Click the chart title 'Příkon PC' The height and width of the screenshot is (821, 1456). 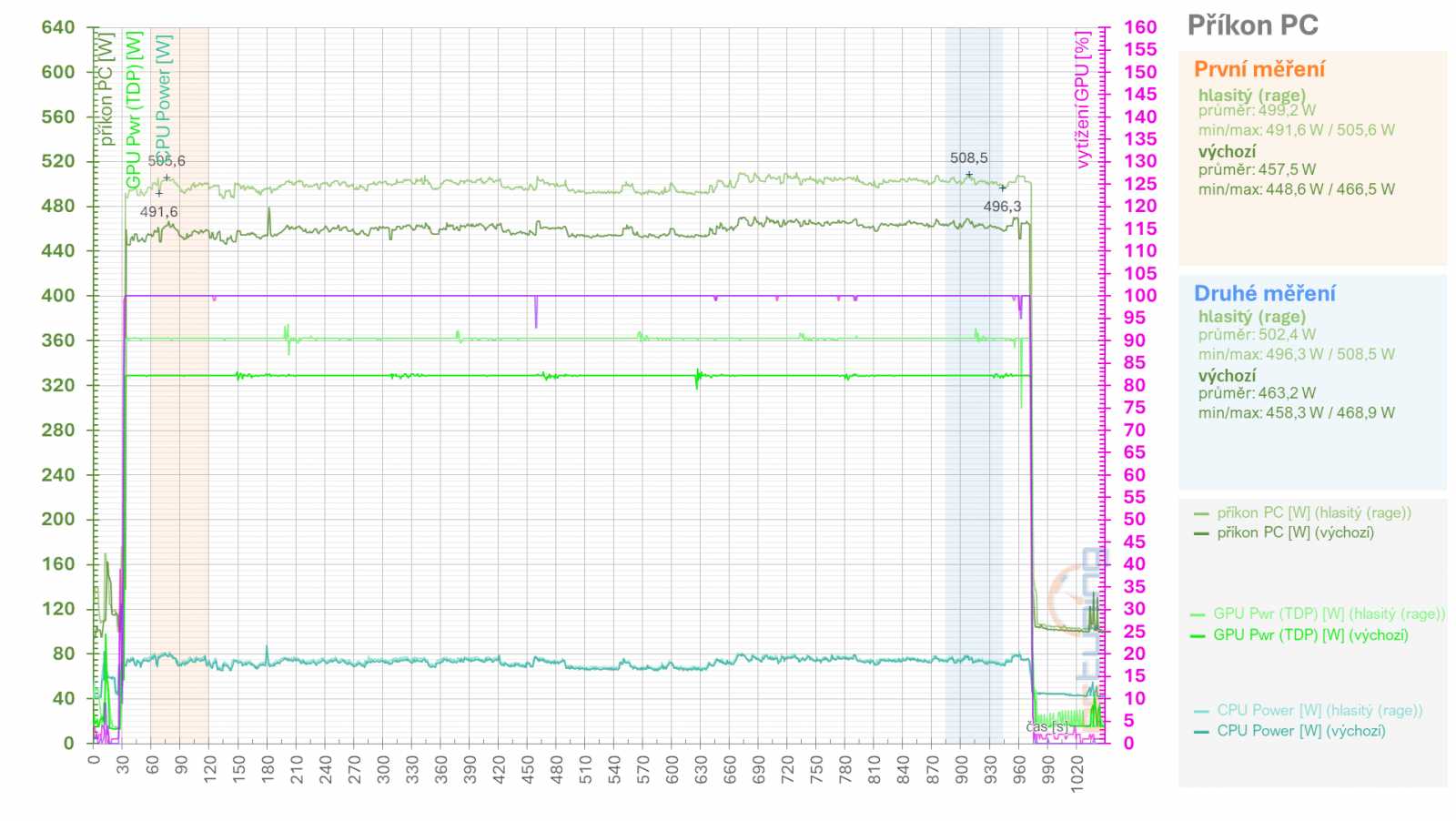click(x=1252, y=25)
